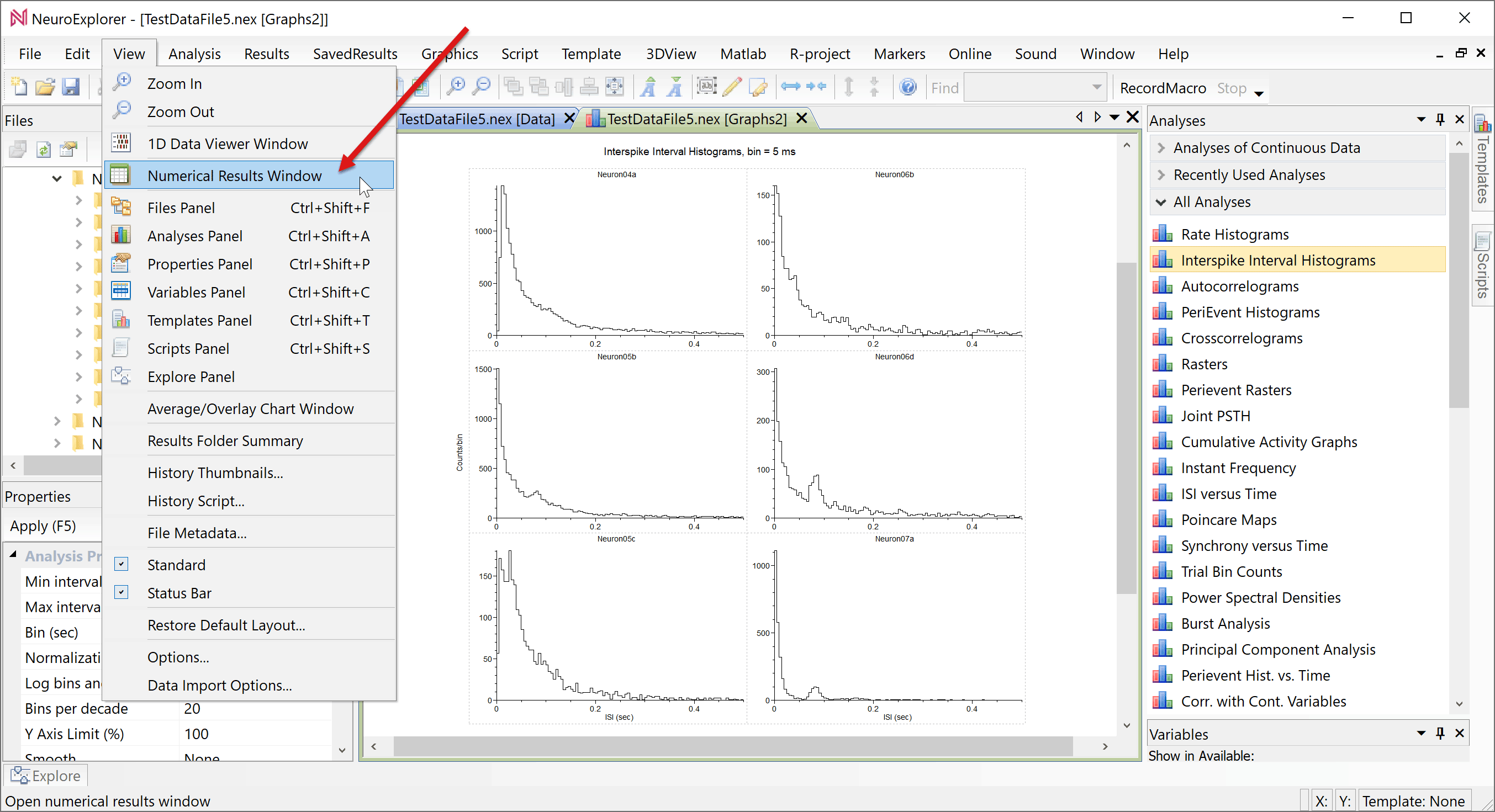Screen dimensions: 1495x812
Task: Click the compress horizontally arrows icon
Action: 816,87
